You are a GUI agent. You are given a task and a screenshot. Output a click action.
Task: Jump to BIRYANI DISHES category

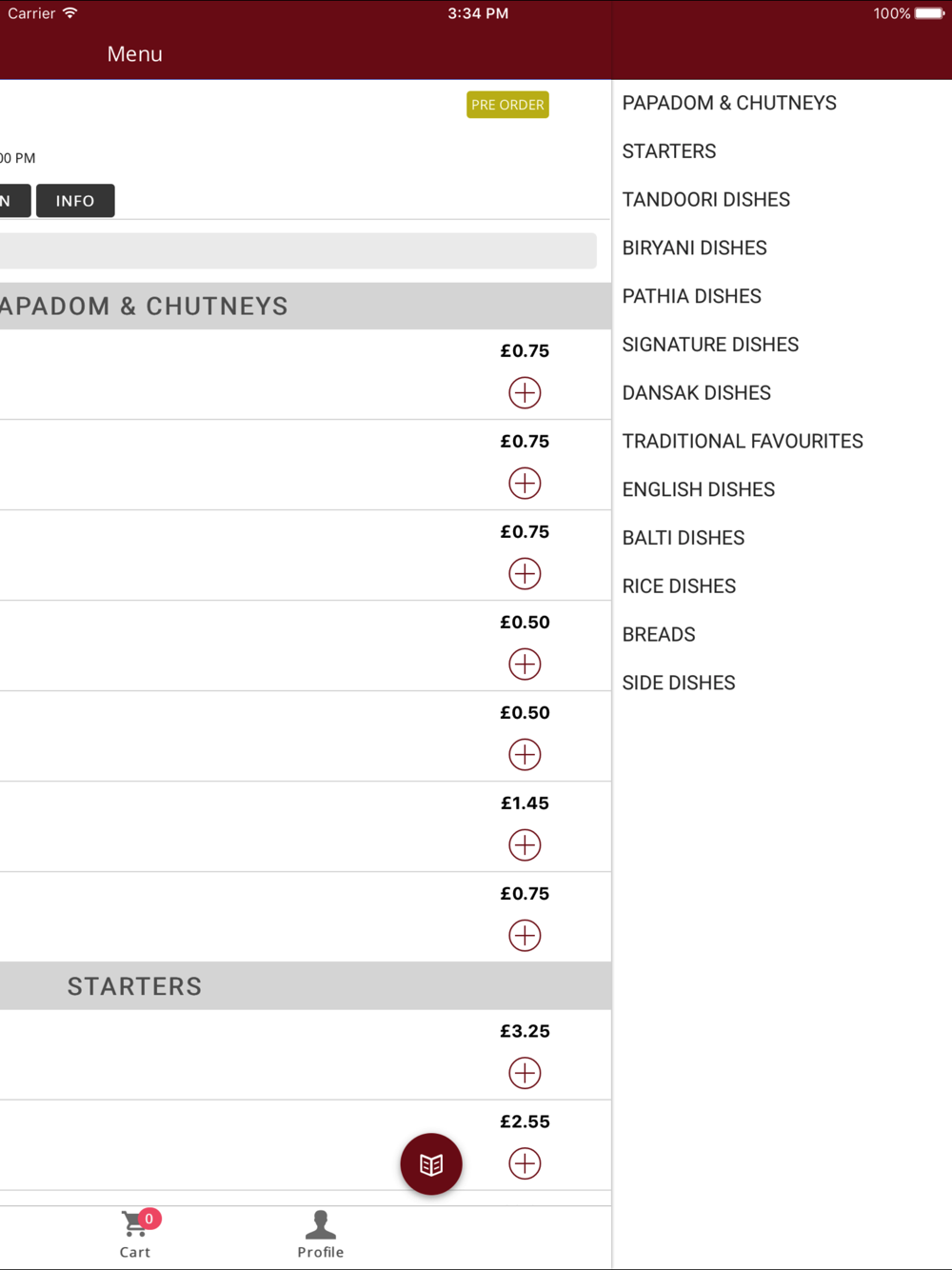695,248
